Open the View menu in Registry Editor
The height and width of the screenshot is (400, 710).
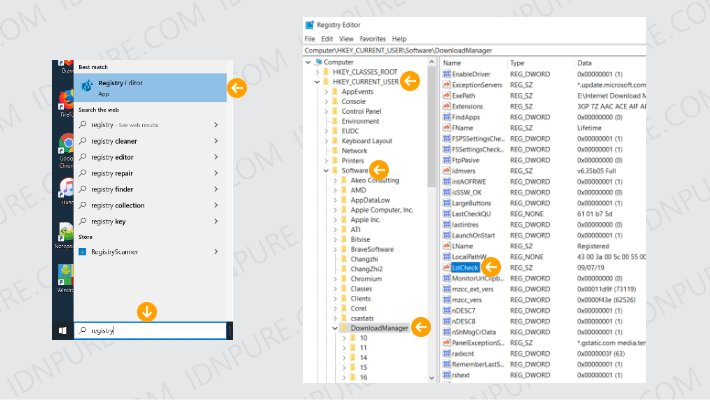pyautogui.click(x=346, y=39)
